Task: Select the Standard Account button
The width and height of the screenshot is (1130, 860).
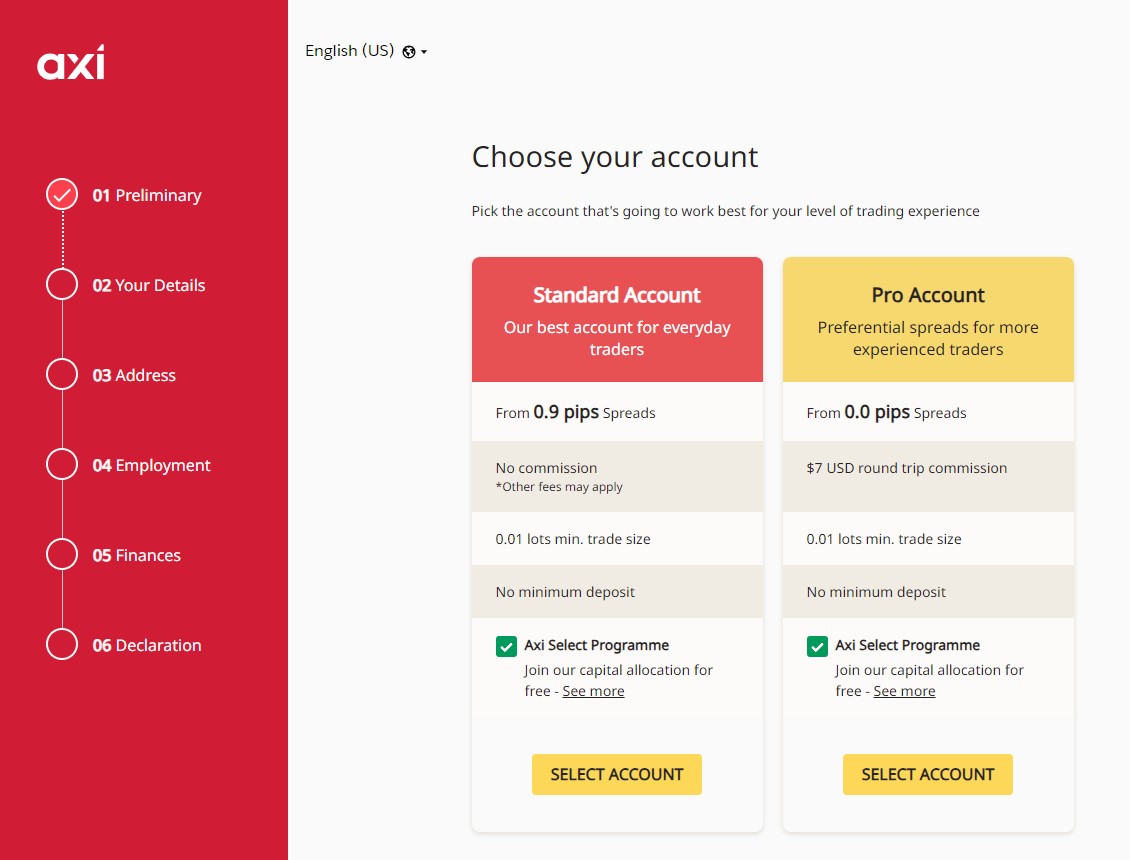Action: tap(616, 774)
